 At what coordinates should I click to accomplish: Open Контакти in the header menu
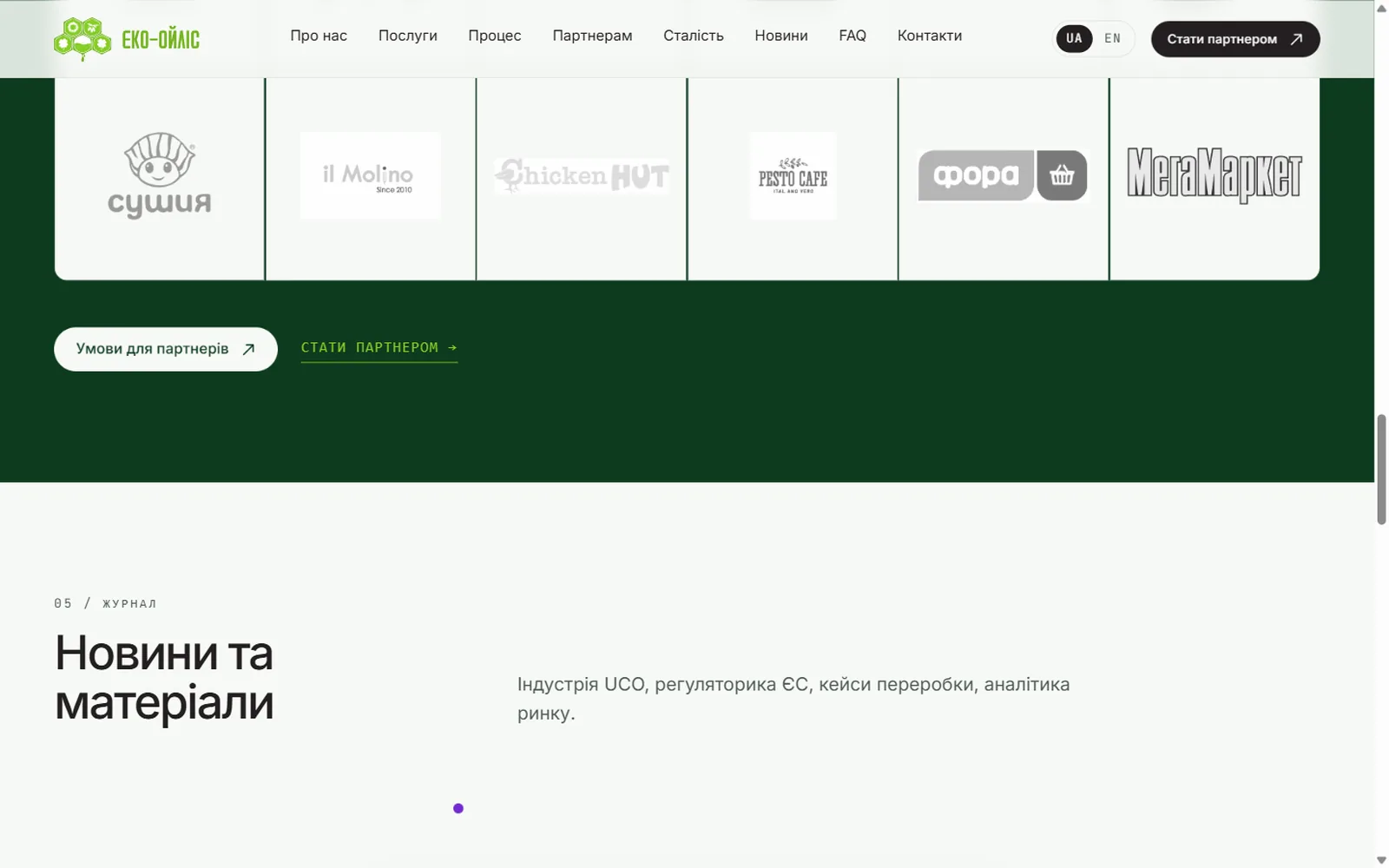tap(930, 36)
